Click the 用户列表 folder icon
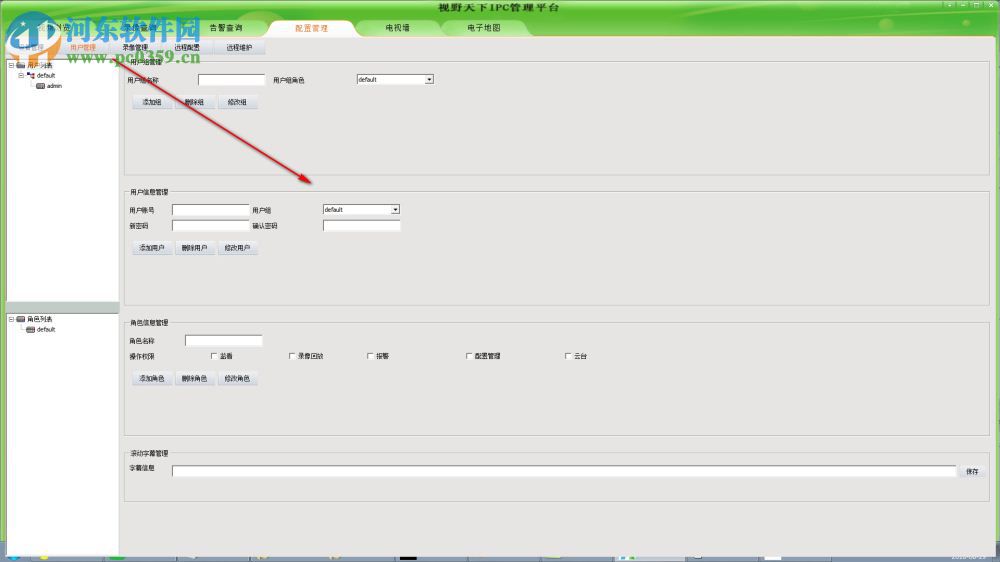This screenshot has height=562, width=1000. (x=20, y=65)
